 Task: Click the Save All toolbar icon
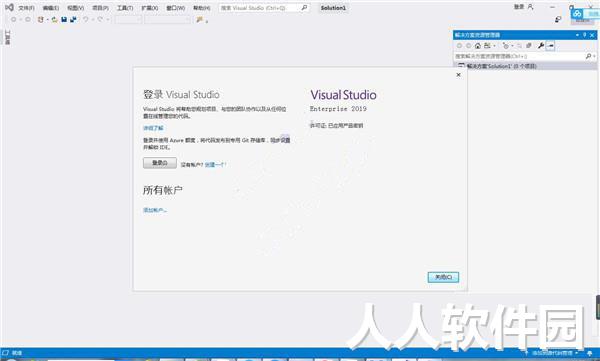73,19
